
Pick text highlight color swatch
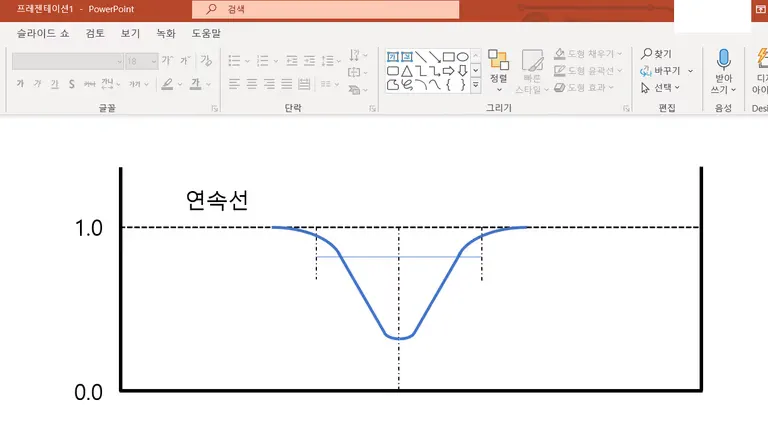tap(168, 84)
